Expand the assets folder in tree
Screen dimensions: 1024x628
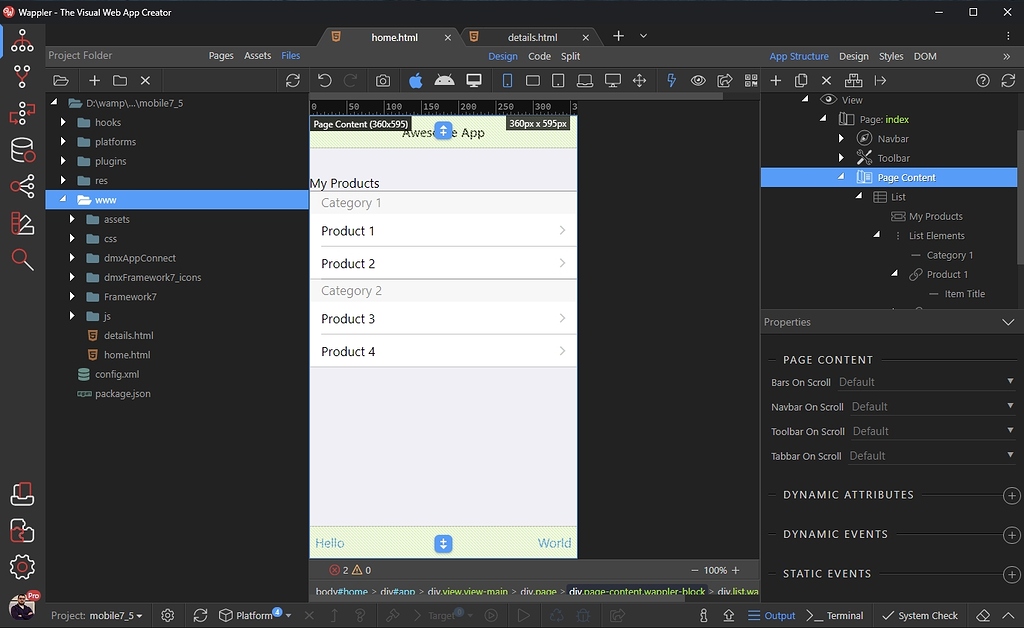[x=72, y=219]
